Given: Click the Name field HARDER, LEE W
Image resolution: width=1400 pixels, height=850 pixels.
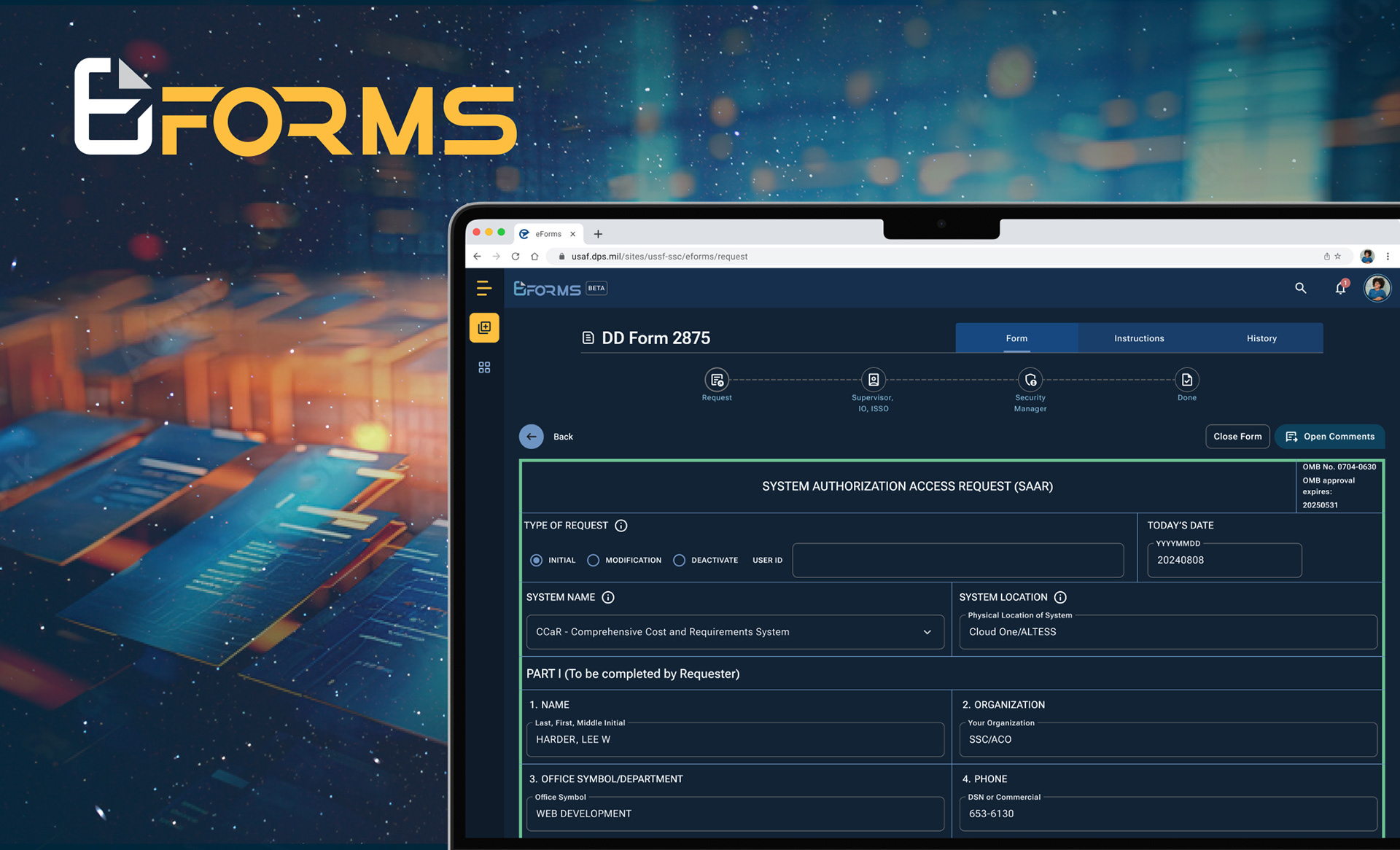Looking at the screenshot, I should [735, 739].
